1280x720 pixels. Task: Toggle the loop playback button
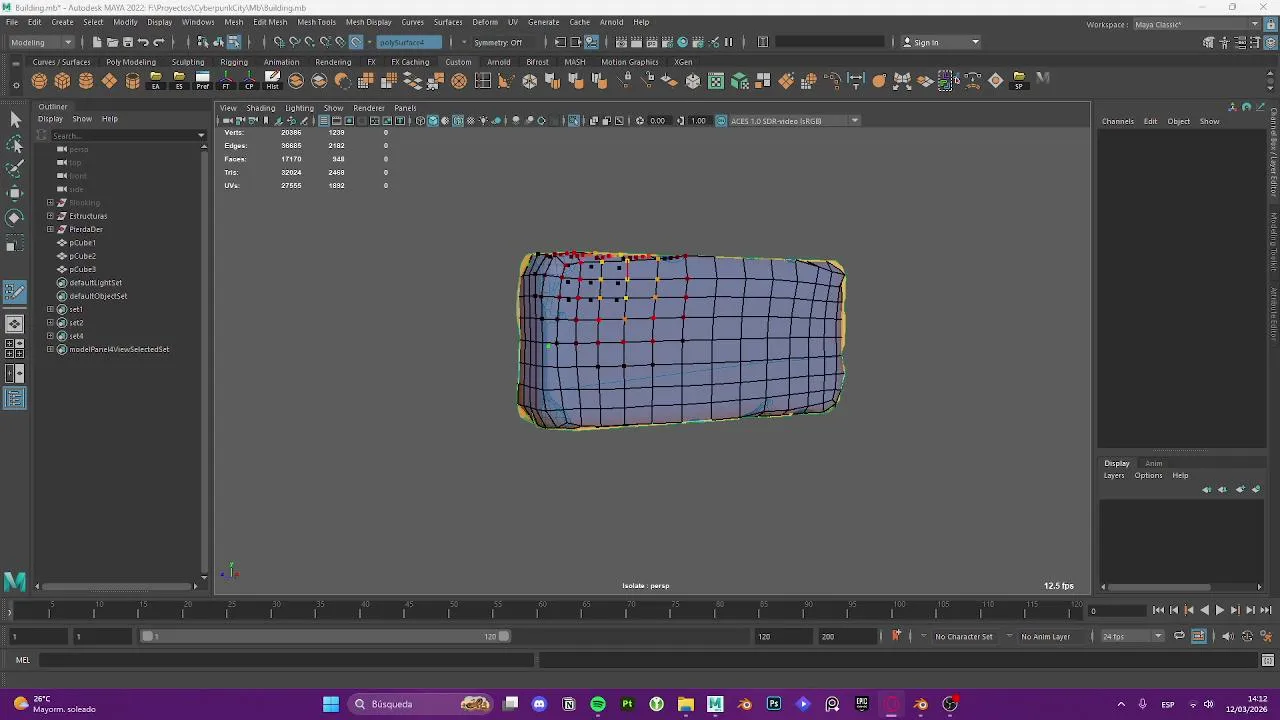click(1179, 636)
